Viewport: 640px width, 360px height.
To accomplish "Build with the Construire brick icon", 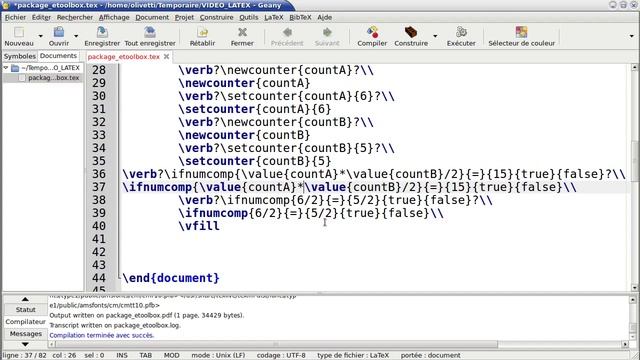I will coord(411,32).
